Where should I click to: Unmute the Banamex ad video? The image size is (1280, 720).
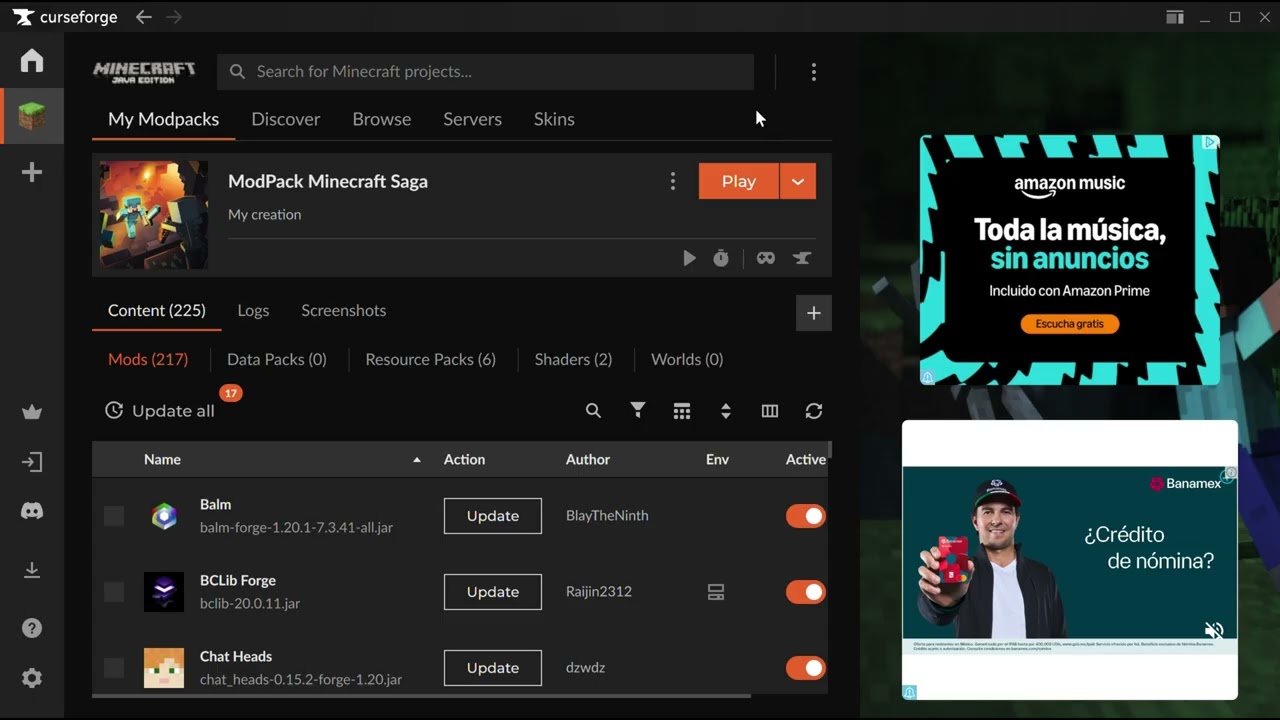[1214, 630]
